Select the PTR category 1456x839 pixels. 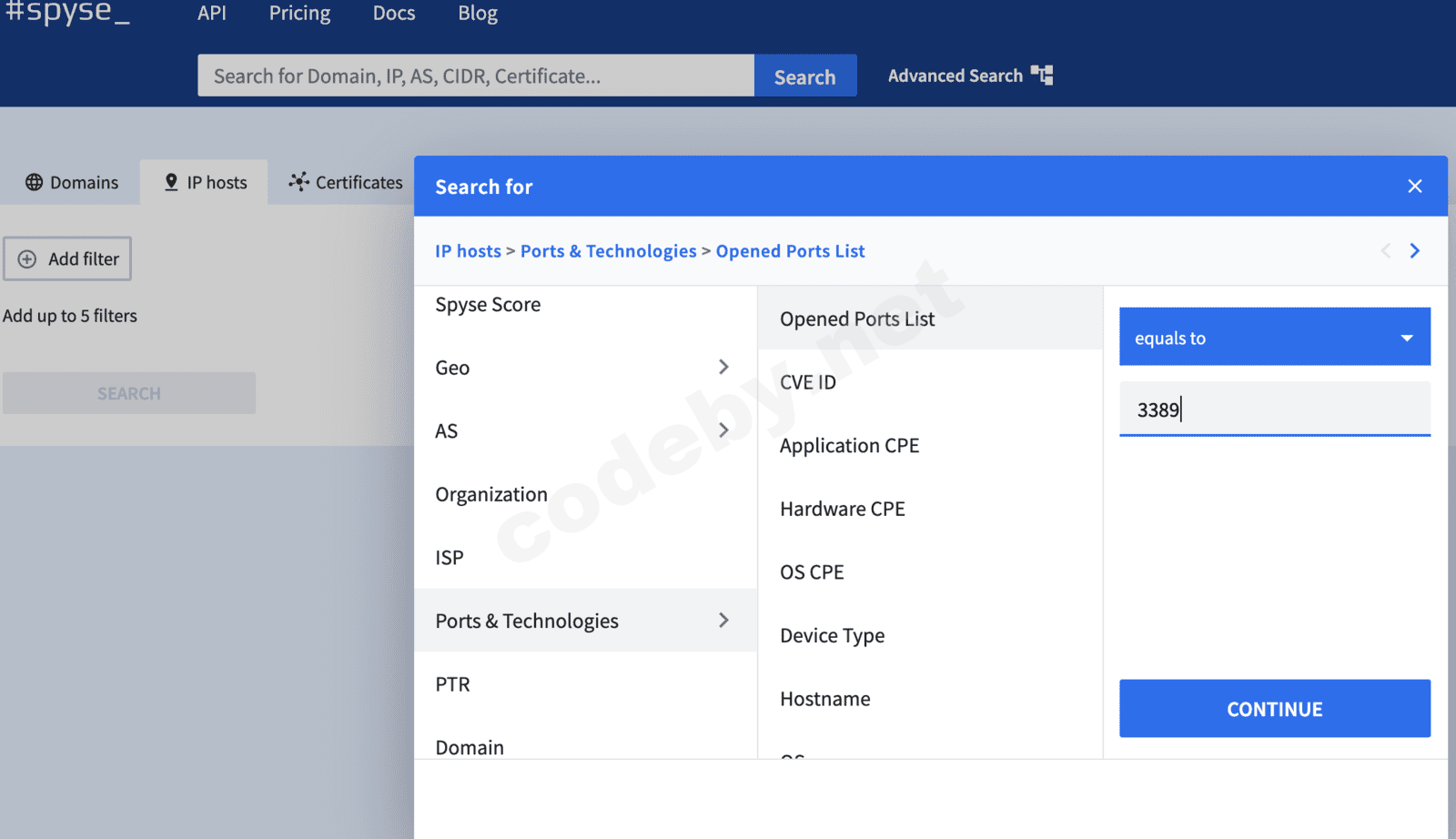coord(586,683)
